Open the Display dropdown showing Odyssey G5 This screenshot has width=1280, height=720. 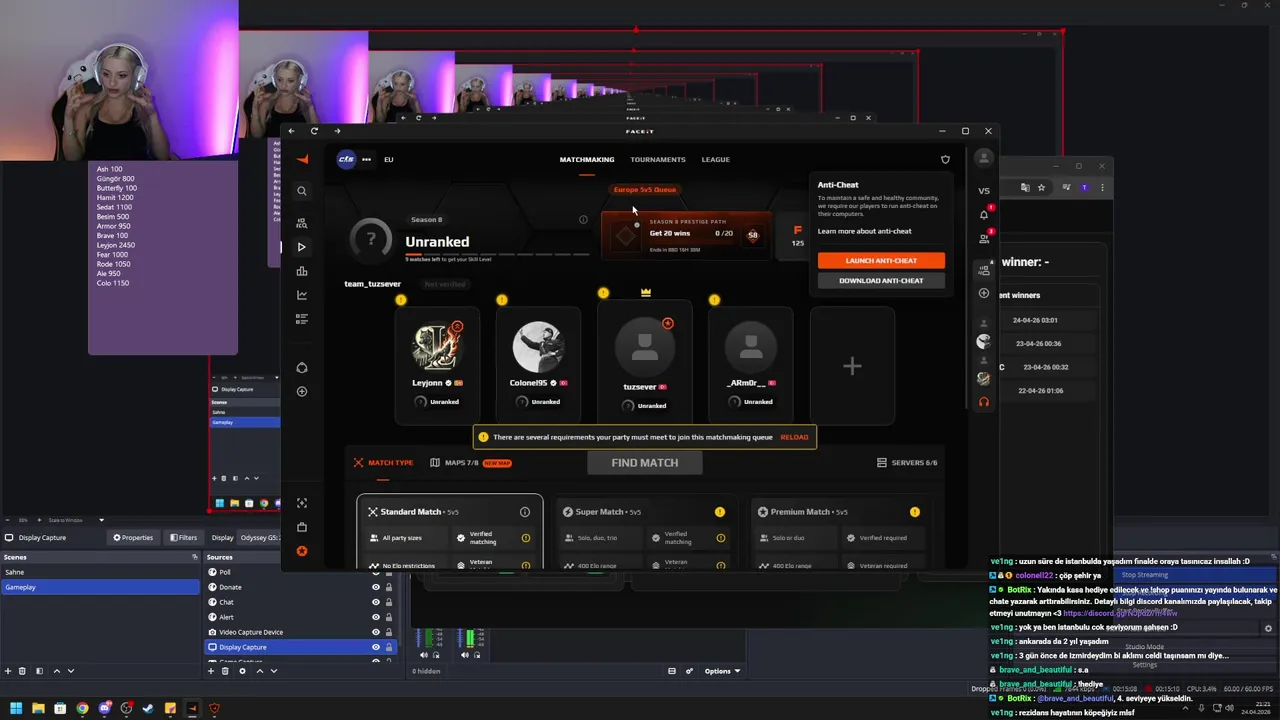tap(260, 537)
